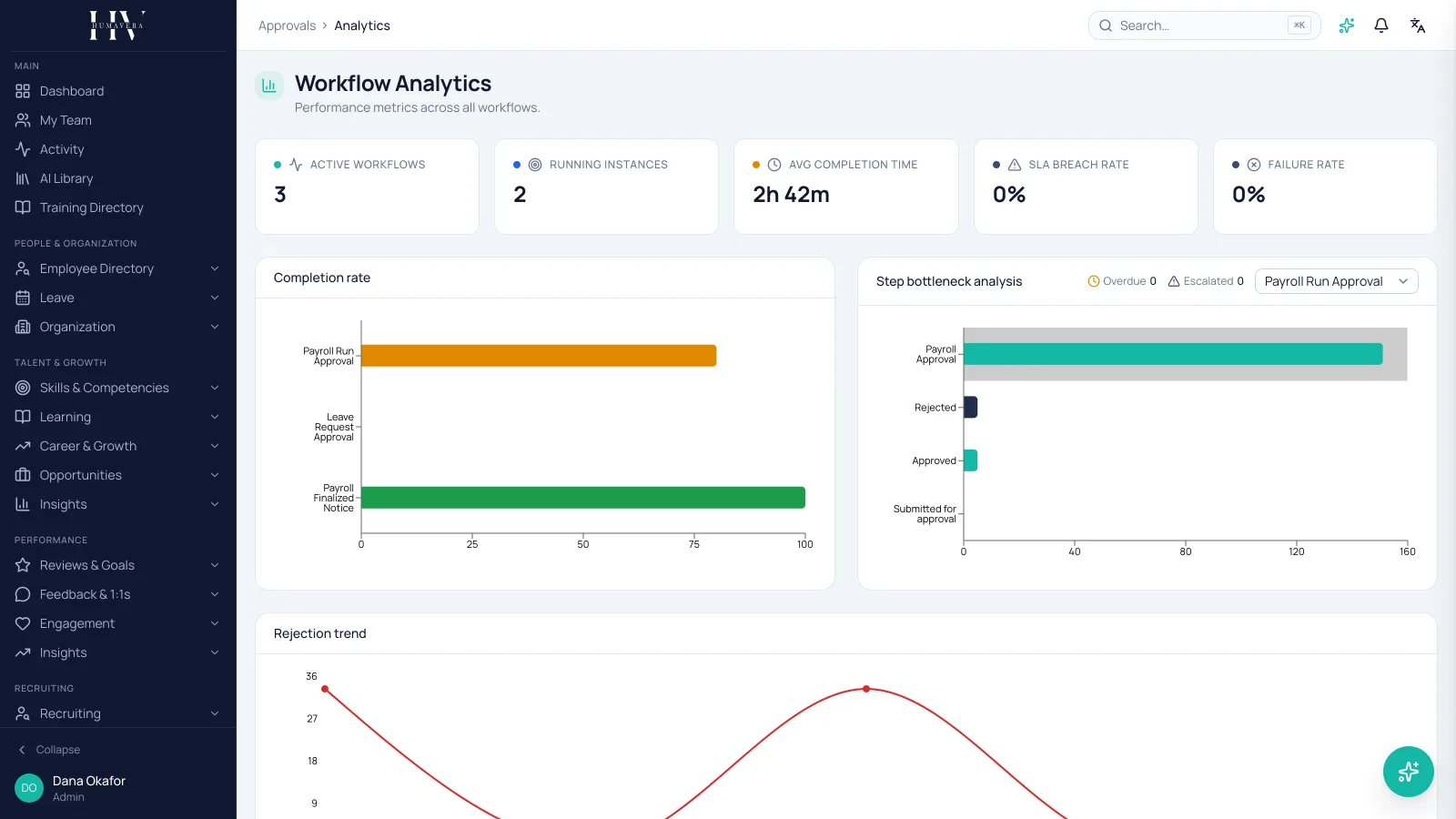Click rejection trend peak data point
Screen dimensions: 1456x819
(x=866, y=689)
